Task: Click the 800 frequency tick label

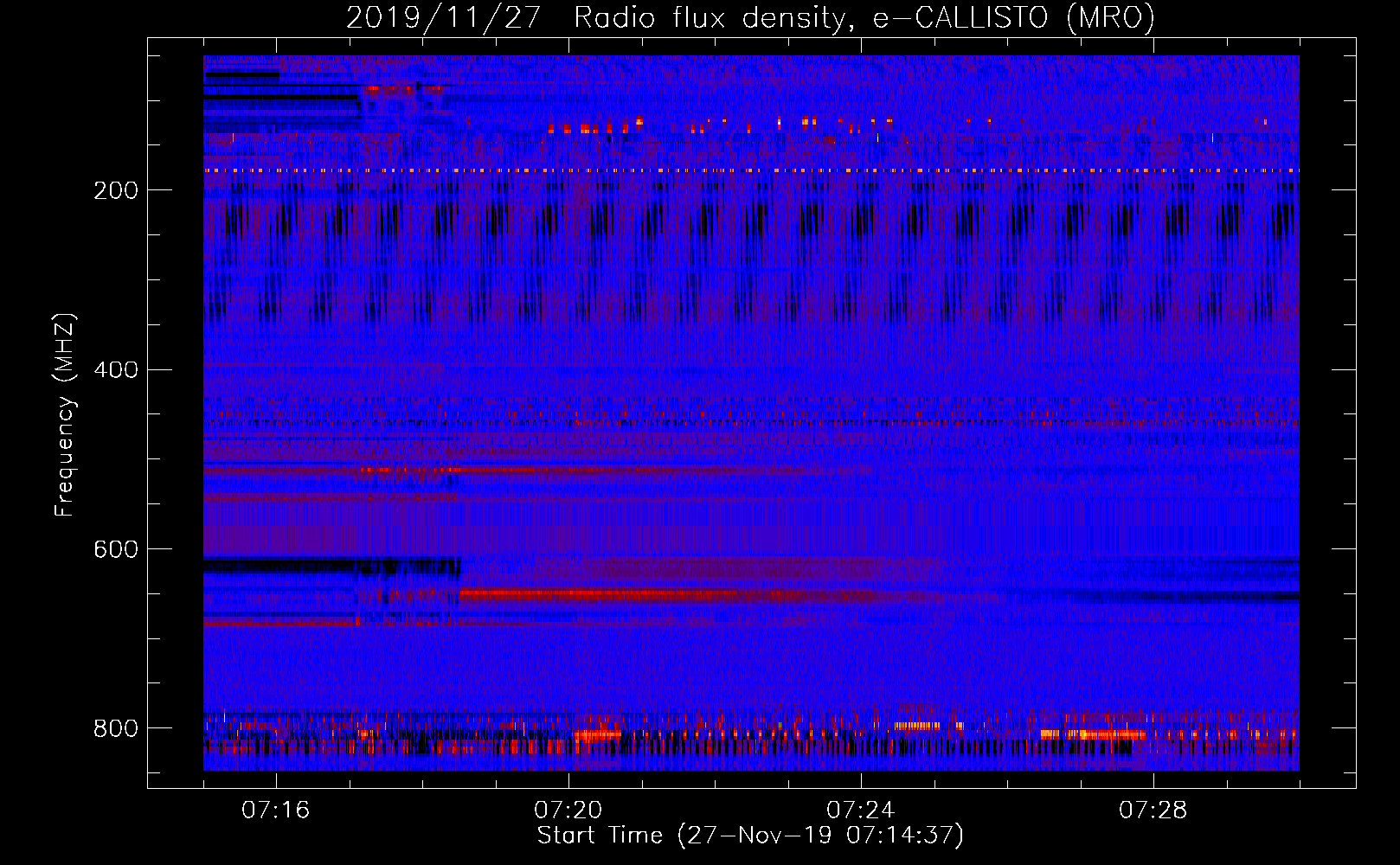Action: [115, 728]
